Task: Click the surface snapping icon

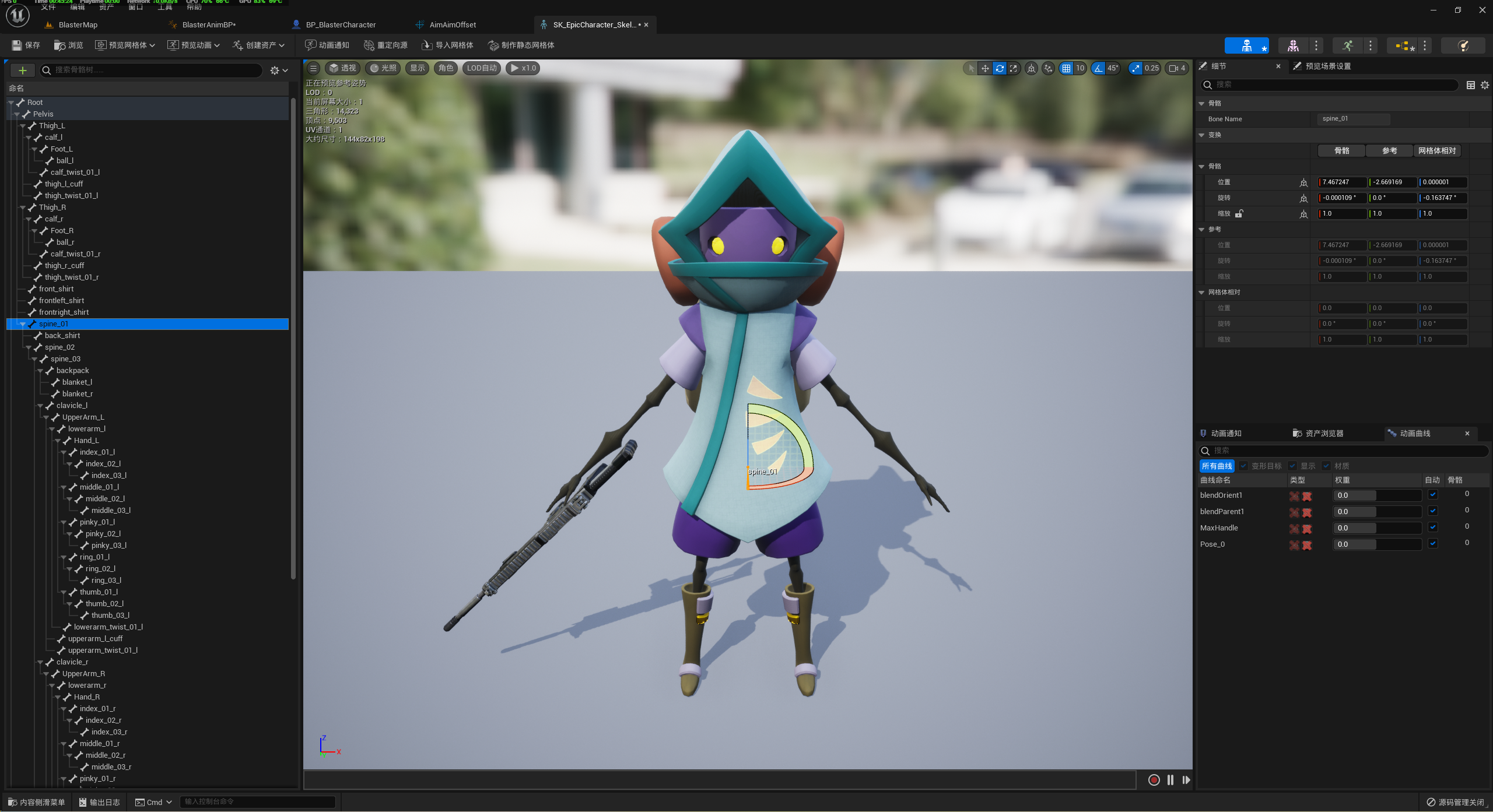Action: click(x=1049, y=68)
